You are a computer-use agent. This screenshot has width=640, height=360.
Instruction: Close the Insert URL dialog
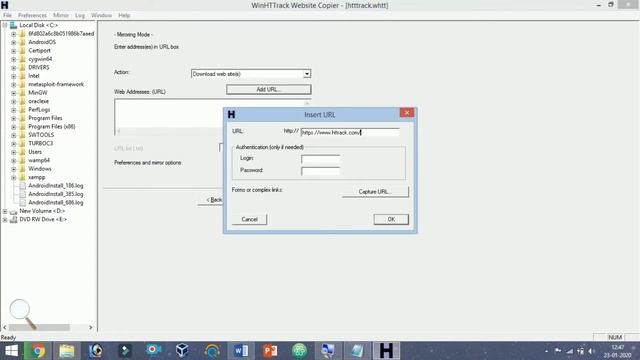point(407,113)
